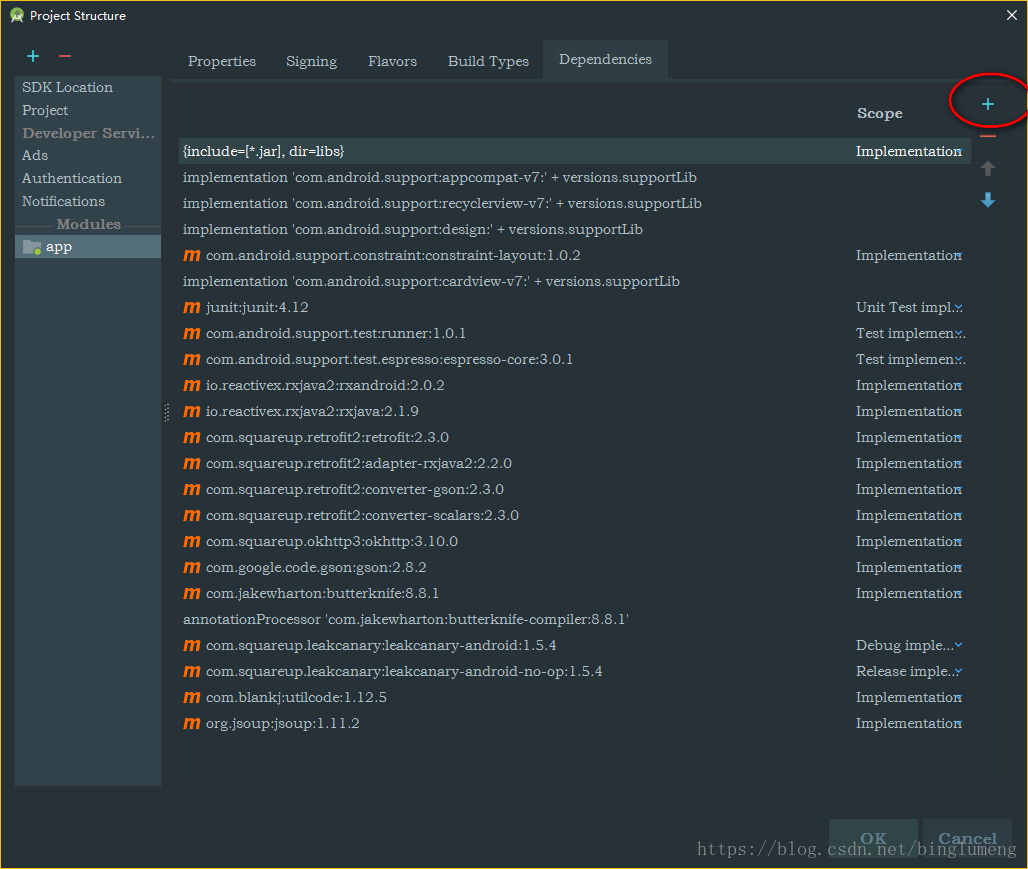Click the maven icon beside utilcode:1.12.5
1028x869 pixels.
click(x=191, y=697)
